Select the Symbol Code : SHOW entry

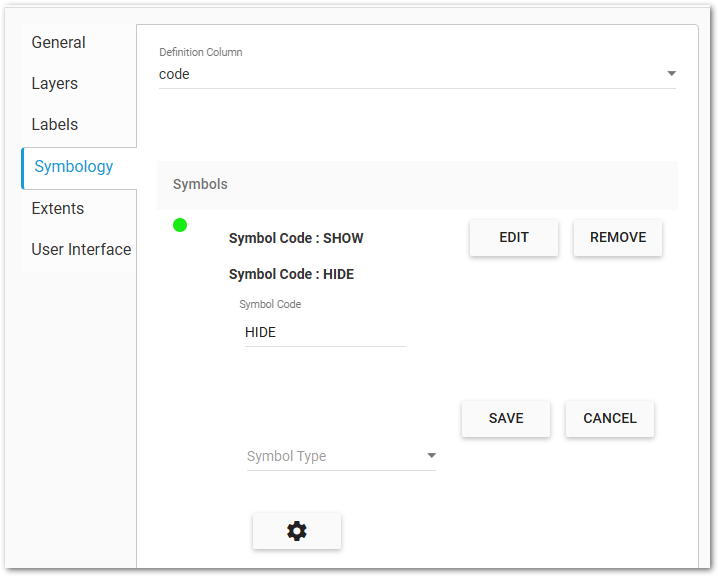296,238
